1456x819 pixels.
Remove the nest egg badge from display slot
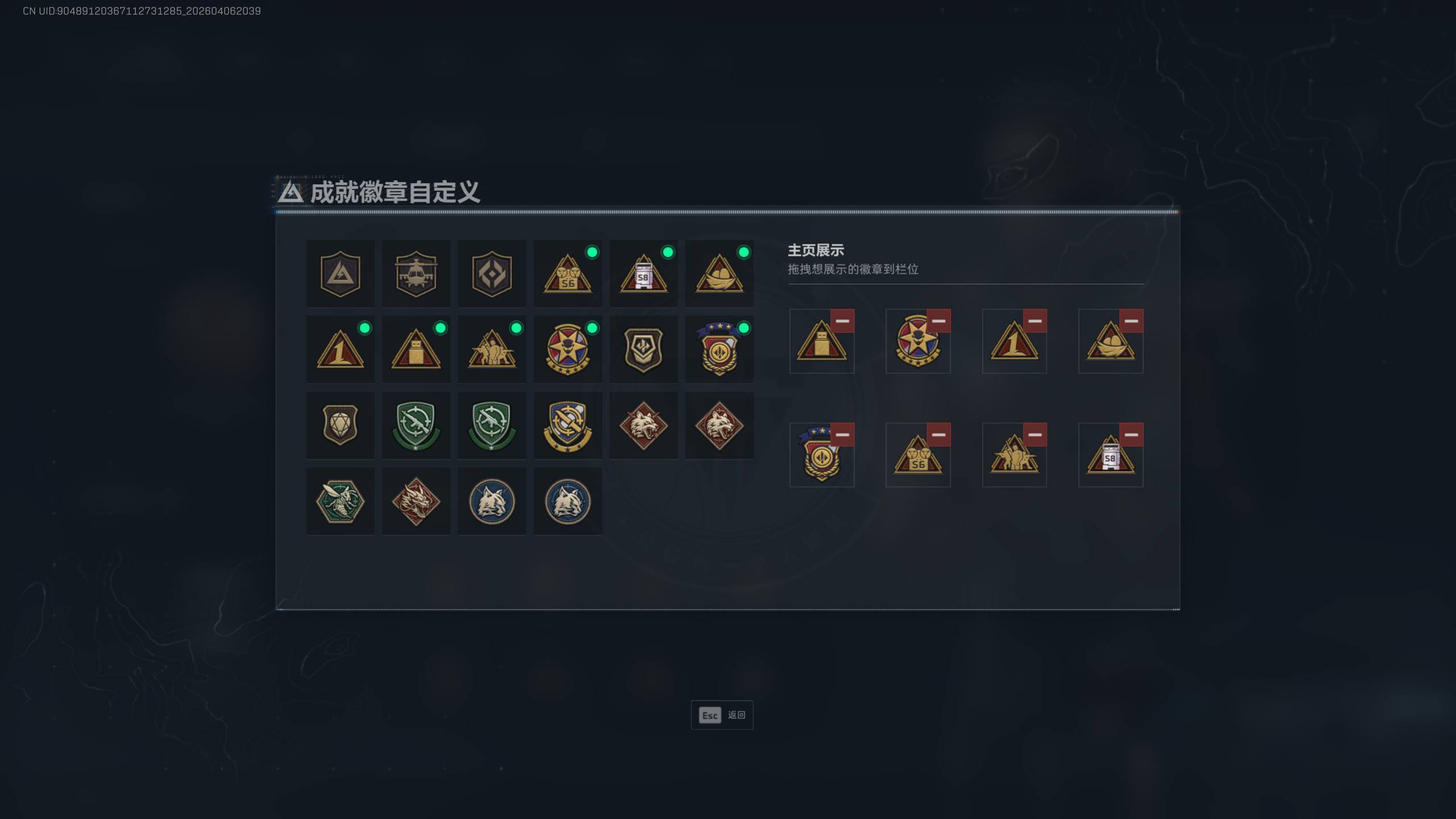click(x=1131, y=321)
